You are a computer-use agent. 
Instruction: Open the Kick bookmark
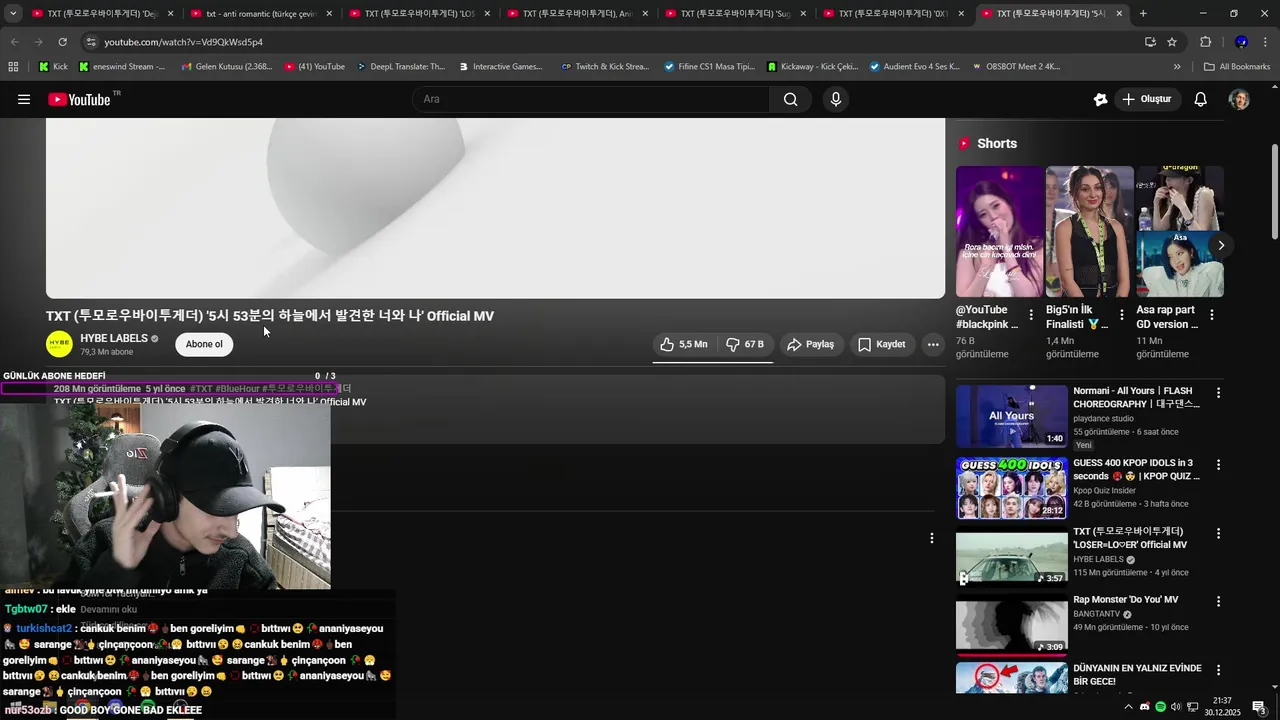point(53,67)
